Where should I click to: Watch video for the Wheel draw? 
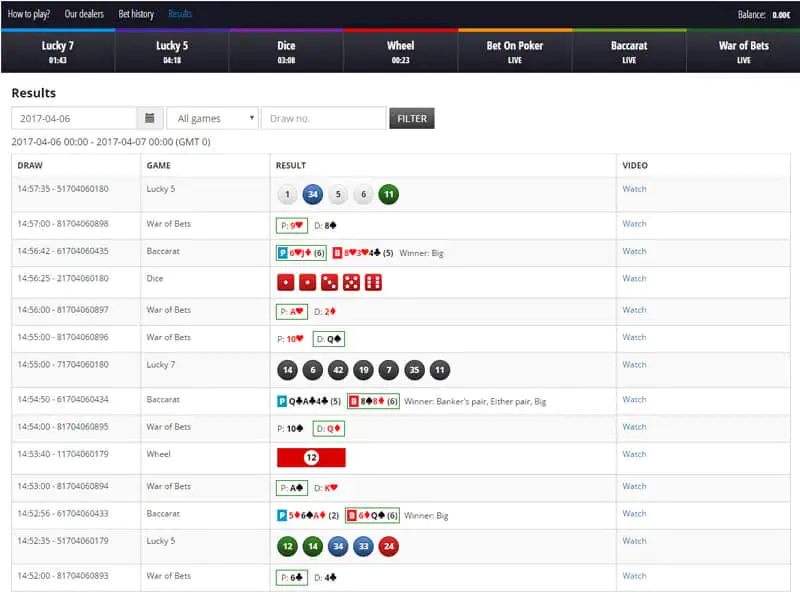[x=634, y=454]
